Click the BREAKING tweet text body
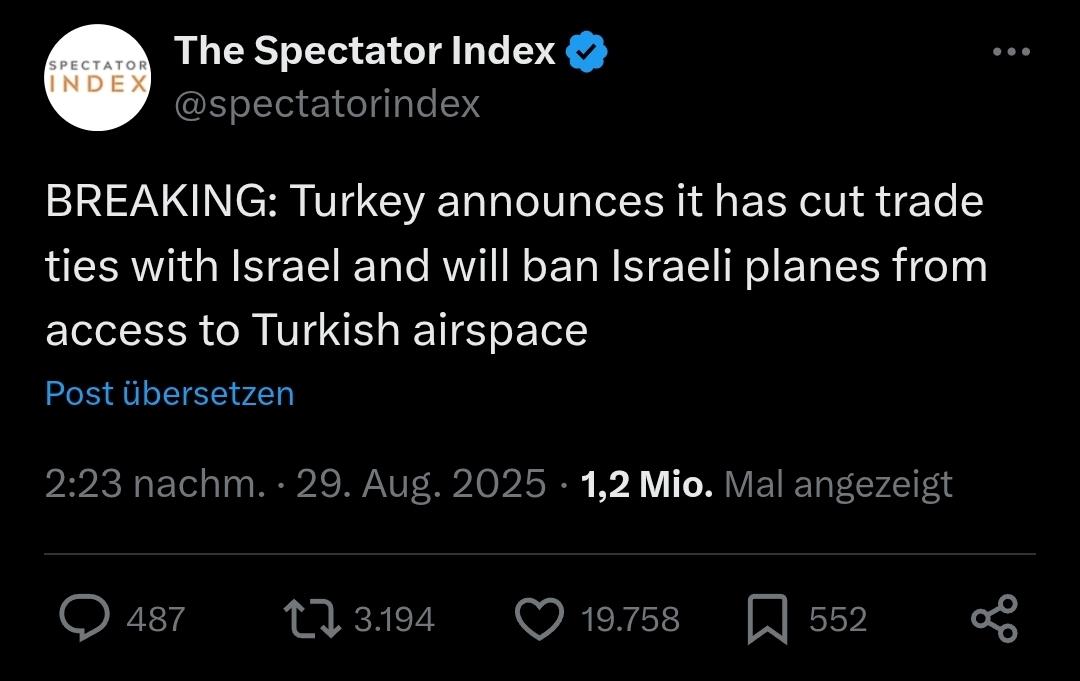This screenshot has height=681, width=1080. (515, 265)
